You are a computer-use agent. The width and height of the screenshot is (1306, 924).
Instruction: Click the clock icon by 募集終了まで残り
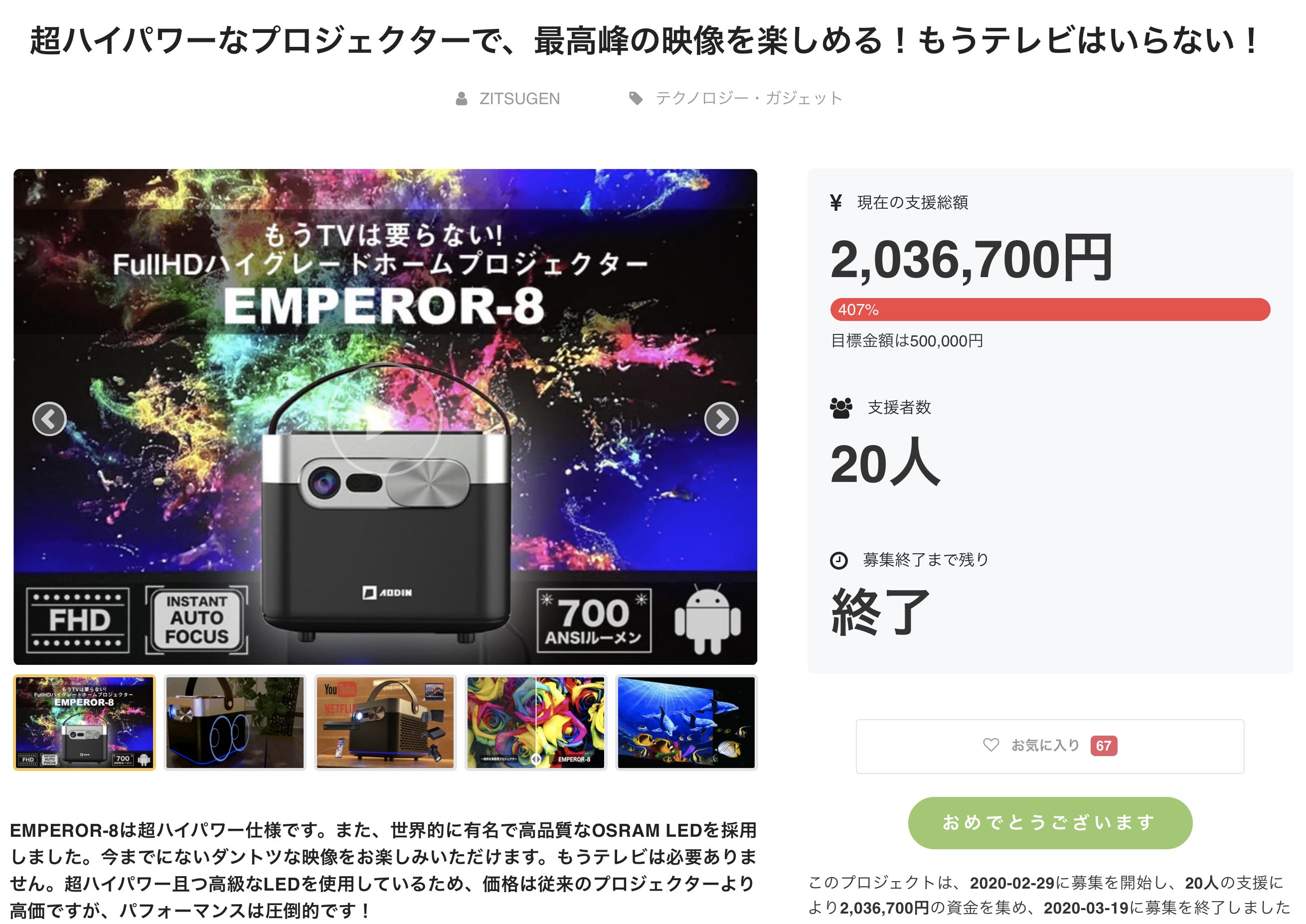coord(839,561)
